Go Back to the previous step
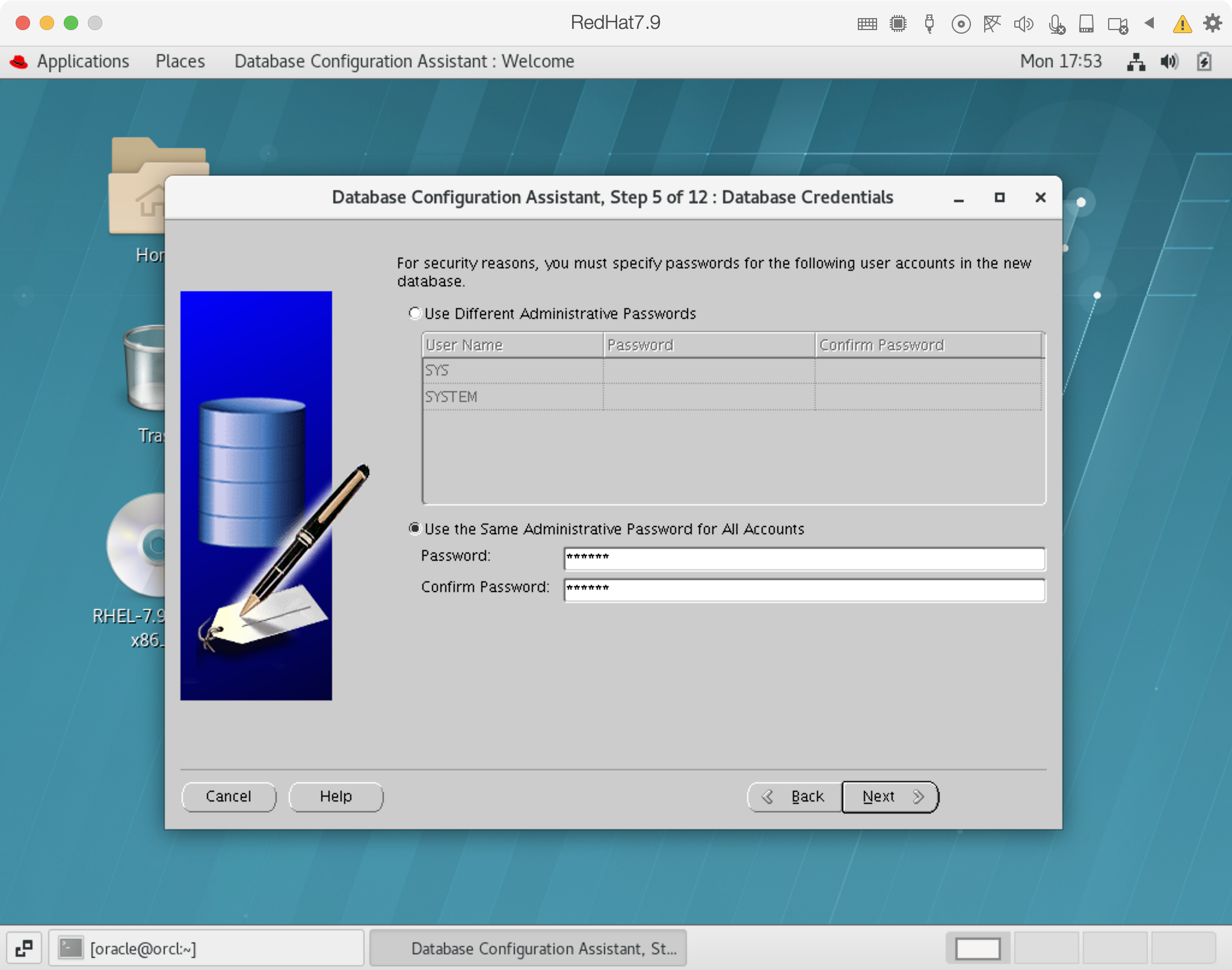Viewport: 1232px width, 970px height. tap(794, 797)
